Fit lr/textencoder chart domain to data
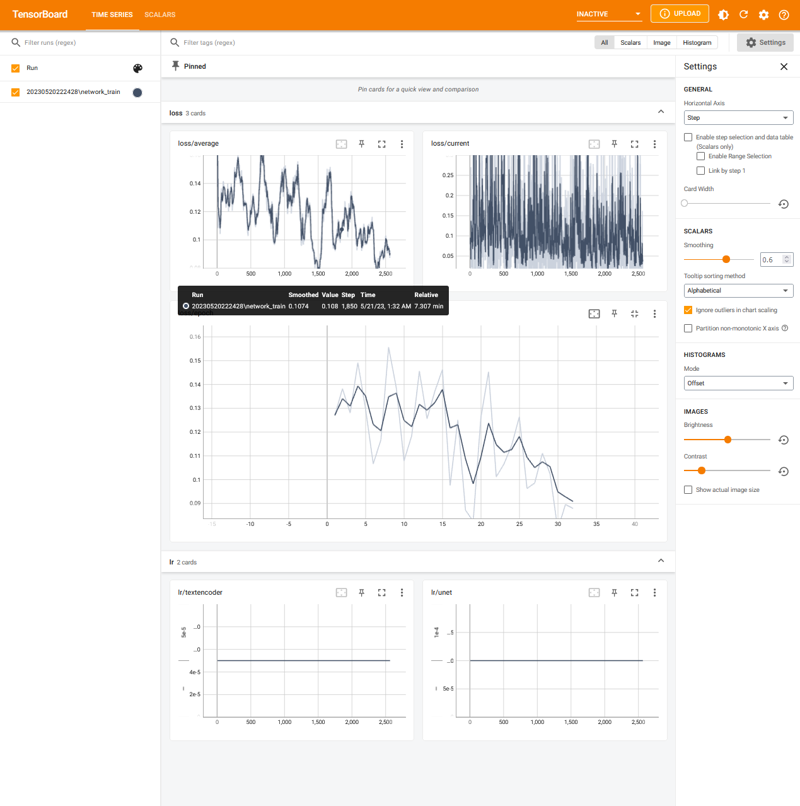The image size is (800, 806). (341, 593)
